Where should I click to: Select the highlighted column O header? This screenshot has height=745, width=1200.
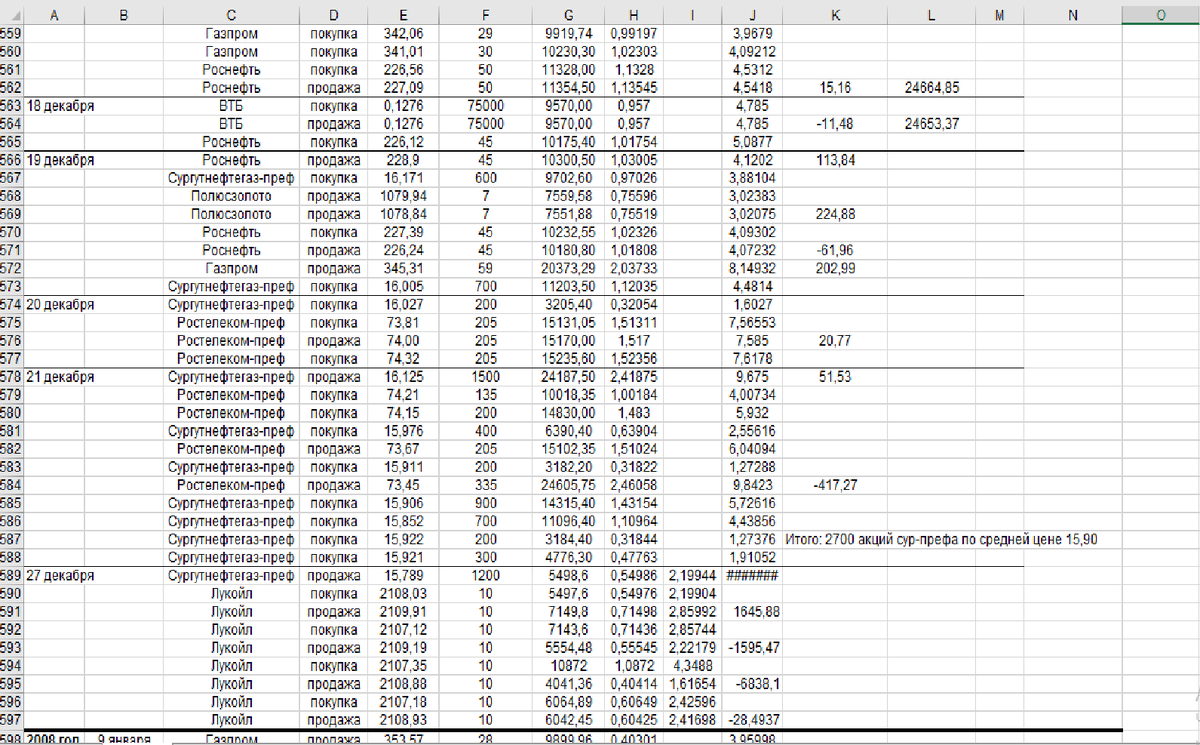1161,15
